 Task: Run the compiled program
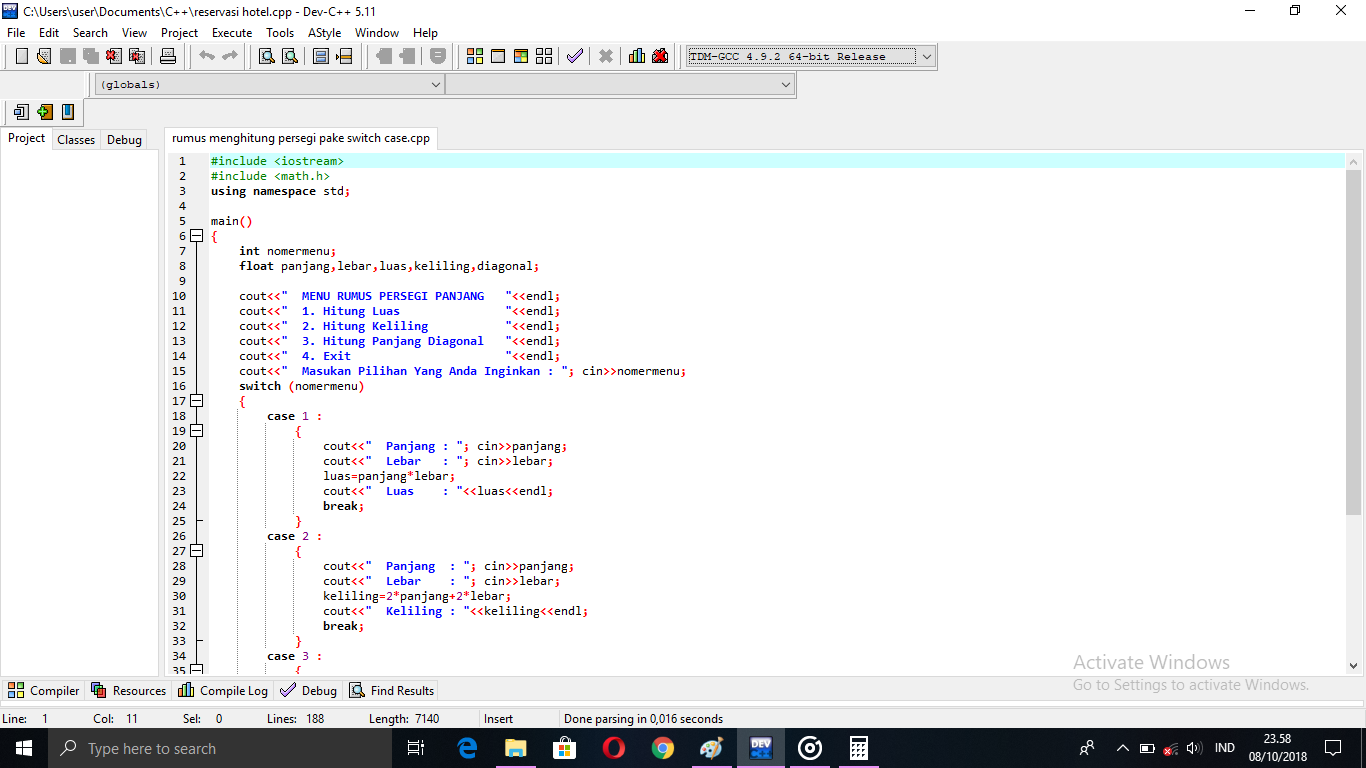pyautogui.click(x=497, y=56)
